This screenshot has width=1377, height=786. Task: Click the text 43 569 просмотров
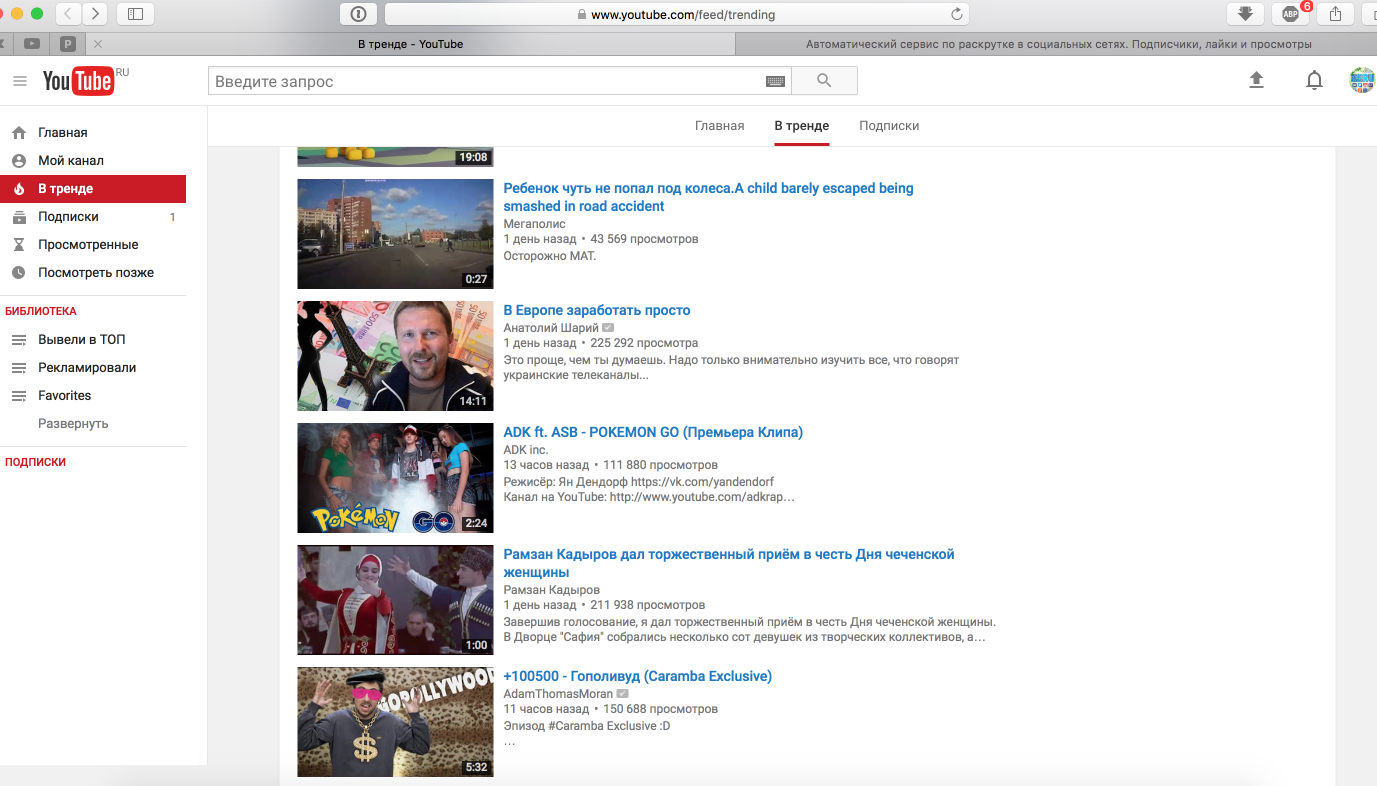[x=645, y=240]
